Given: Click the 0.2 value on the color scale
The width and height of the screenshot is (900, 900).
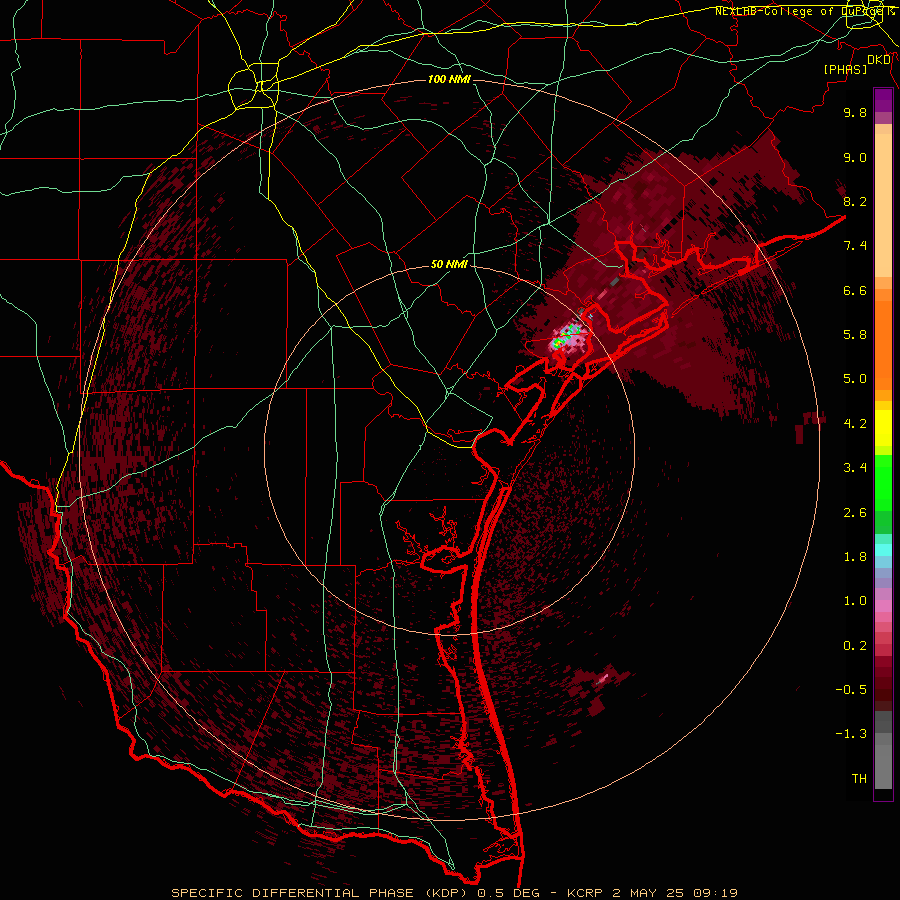Looking at the screenshot, I should point(855,646).
